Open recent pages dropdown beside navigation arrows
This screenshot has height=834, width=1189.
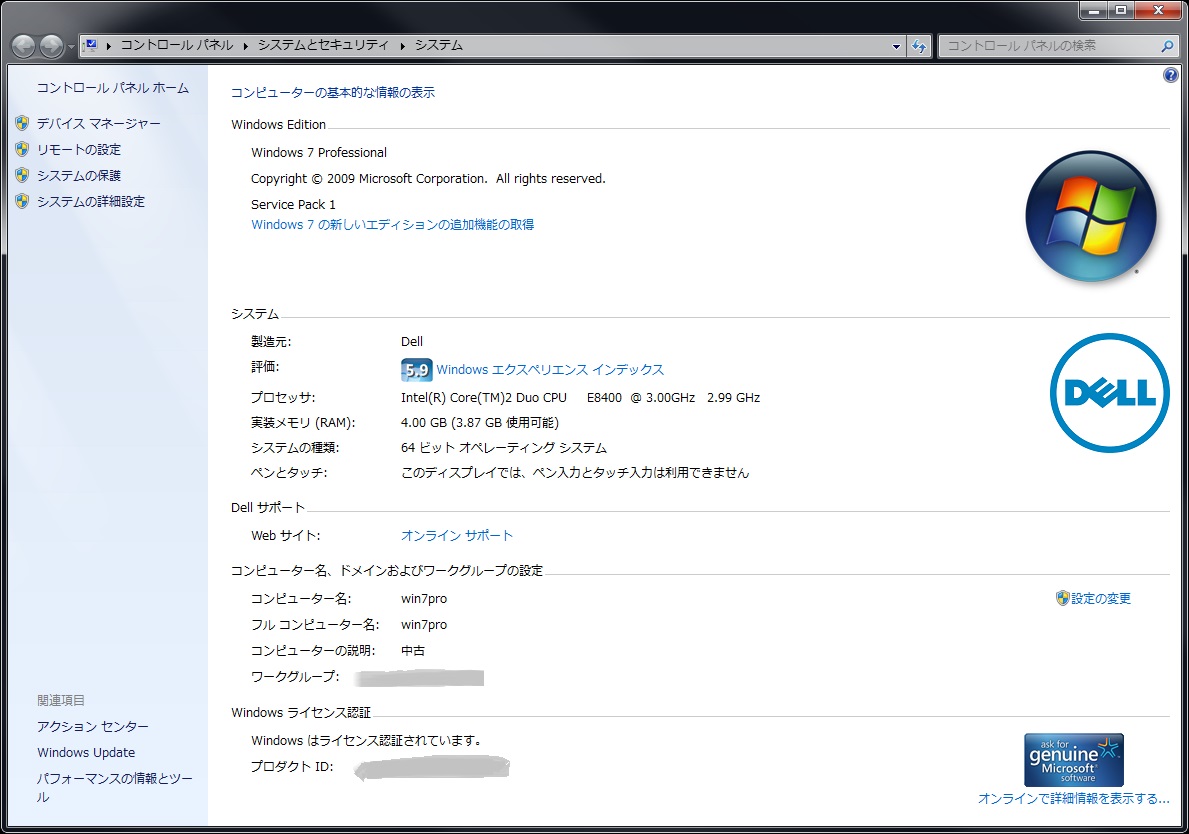(71, 47)
